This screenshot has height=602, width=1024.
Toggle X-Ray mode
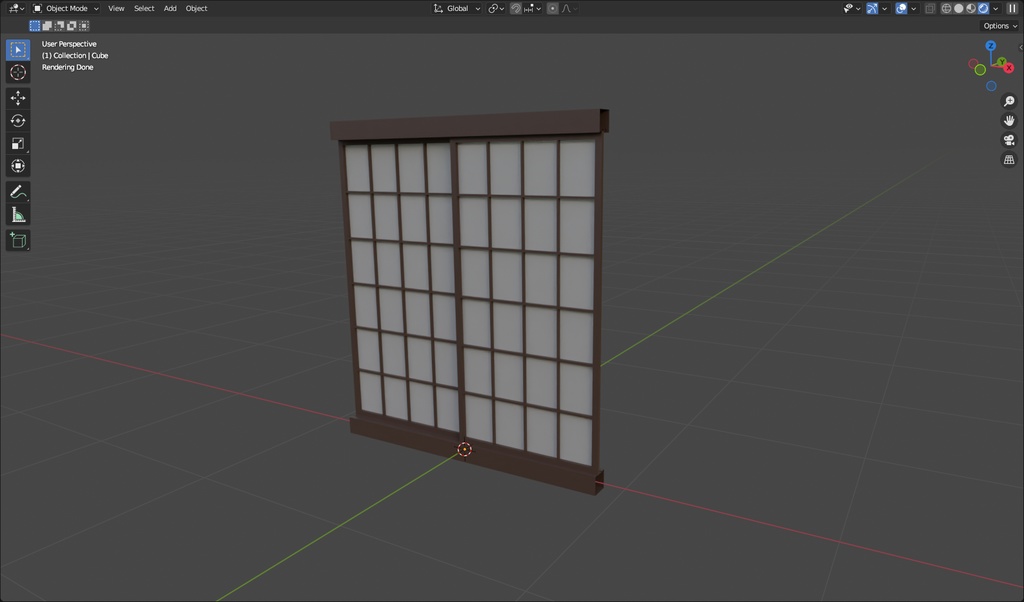point(930,8)
